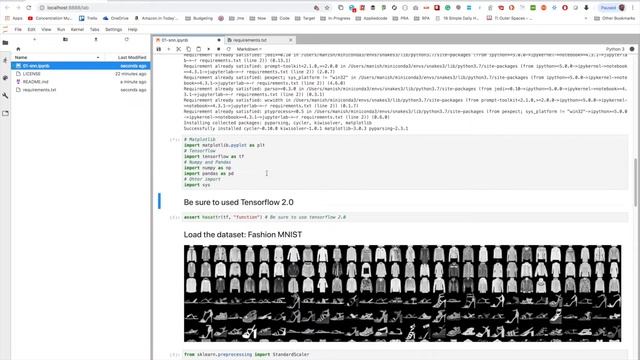Select requirements.txt in the file browser list

81,90
